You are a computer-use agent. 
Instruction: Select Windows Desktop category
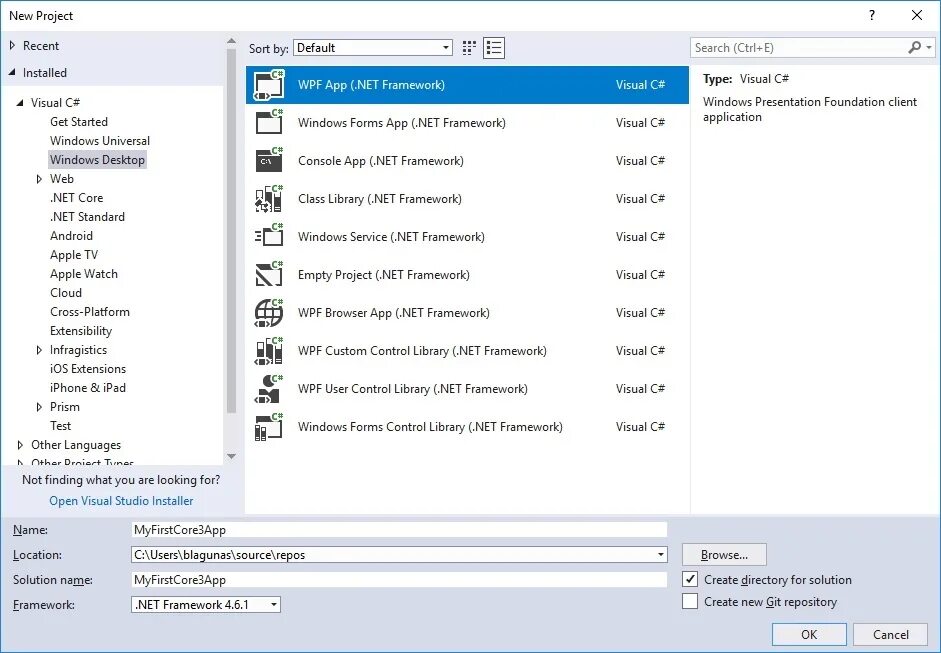97,160
